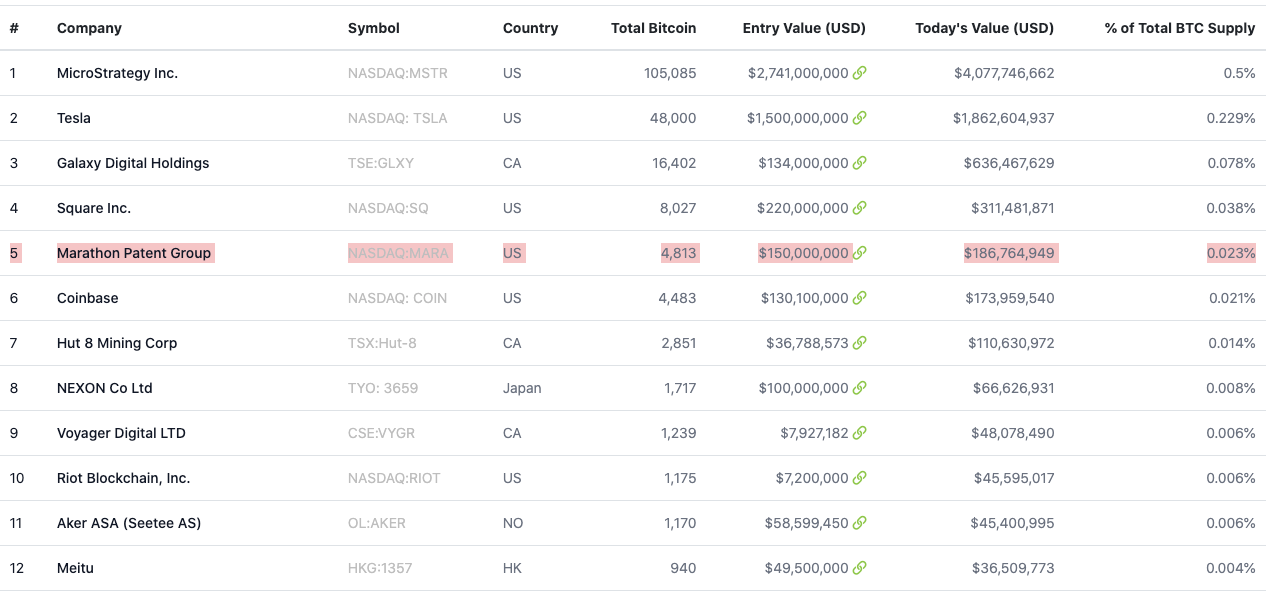The height and width of the screenshot is (595, 1266).
Task: Open the link icon beside NEXON's $100,000,000
Action: pos(859,388)
